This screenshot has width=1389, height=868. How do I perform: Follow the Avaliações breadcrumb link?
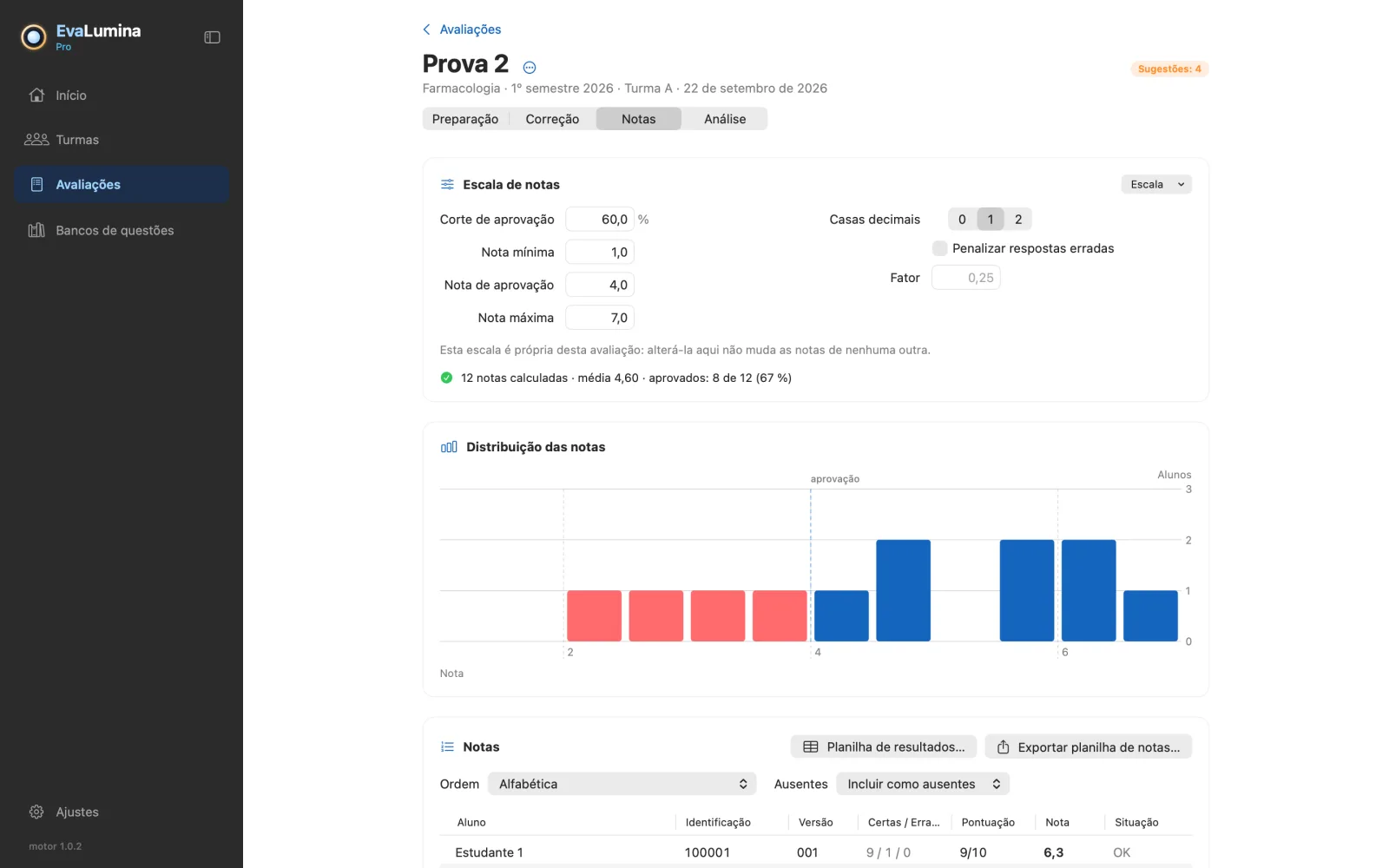pyautogui.click(x=471, y=30)
